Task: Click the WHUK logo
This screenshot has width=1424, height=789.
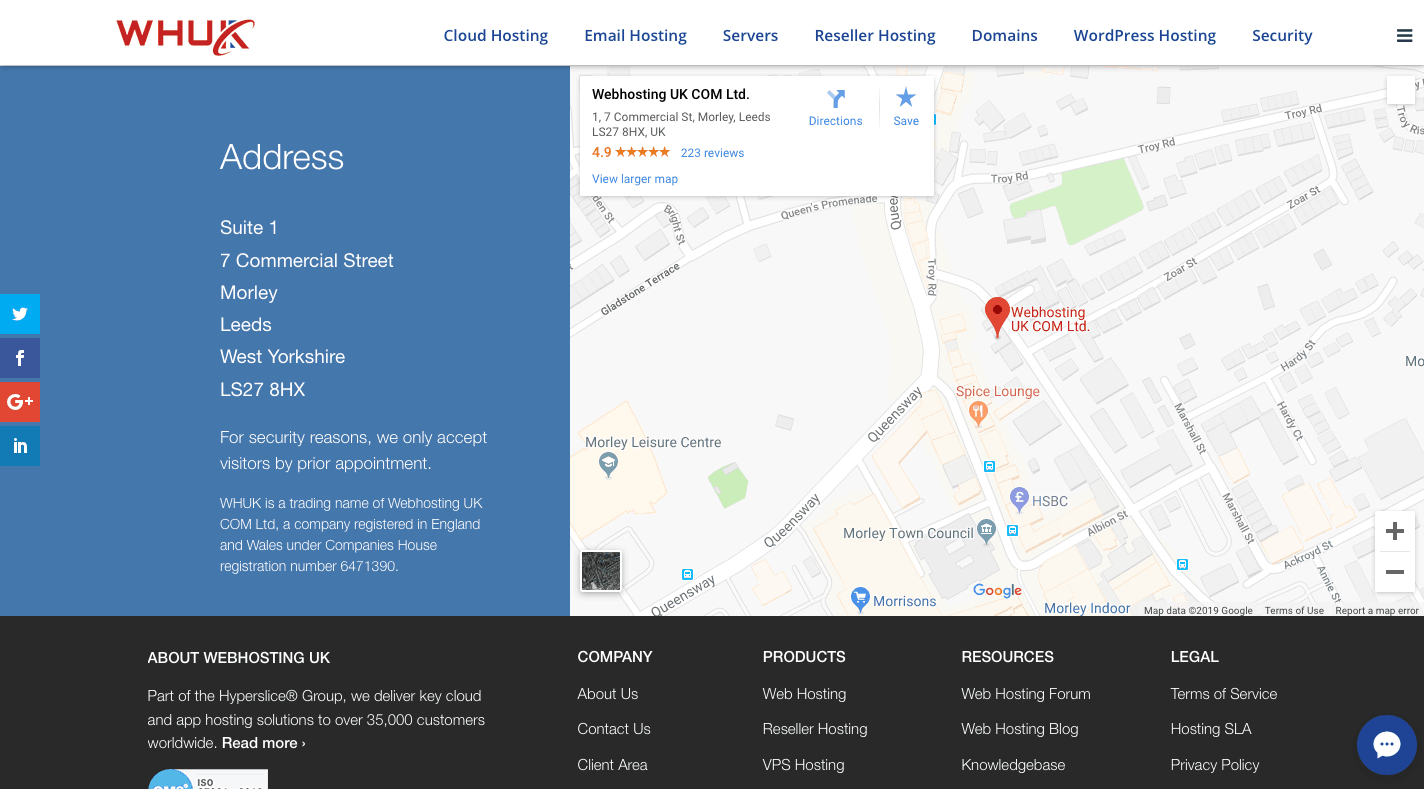Action: [185, 36]
